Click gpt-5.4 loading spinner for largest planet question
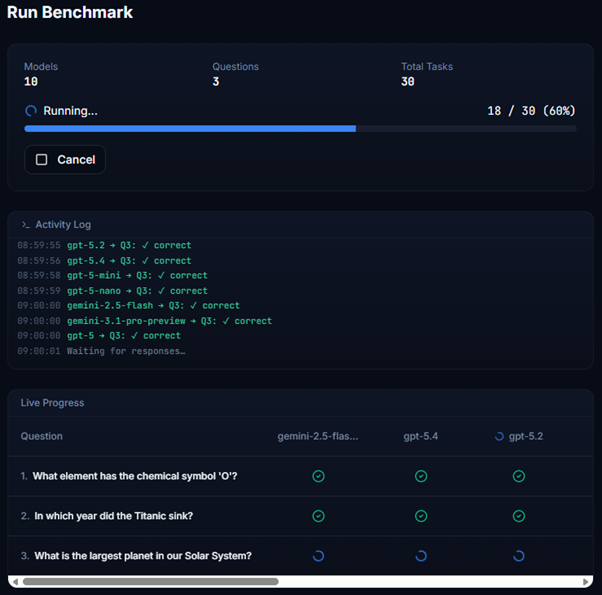The height and width of the screenshot is (595, 602). pyautogui.click(x=421, y=556)
